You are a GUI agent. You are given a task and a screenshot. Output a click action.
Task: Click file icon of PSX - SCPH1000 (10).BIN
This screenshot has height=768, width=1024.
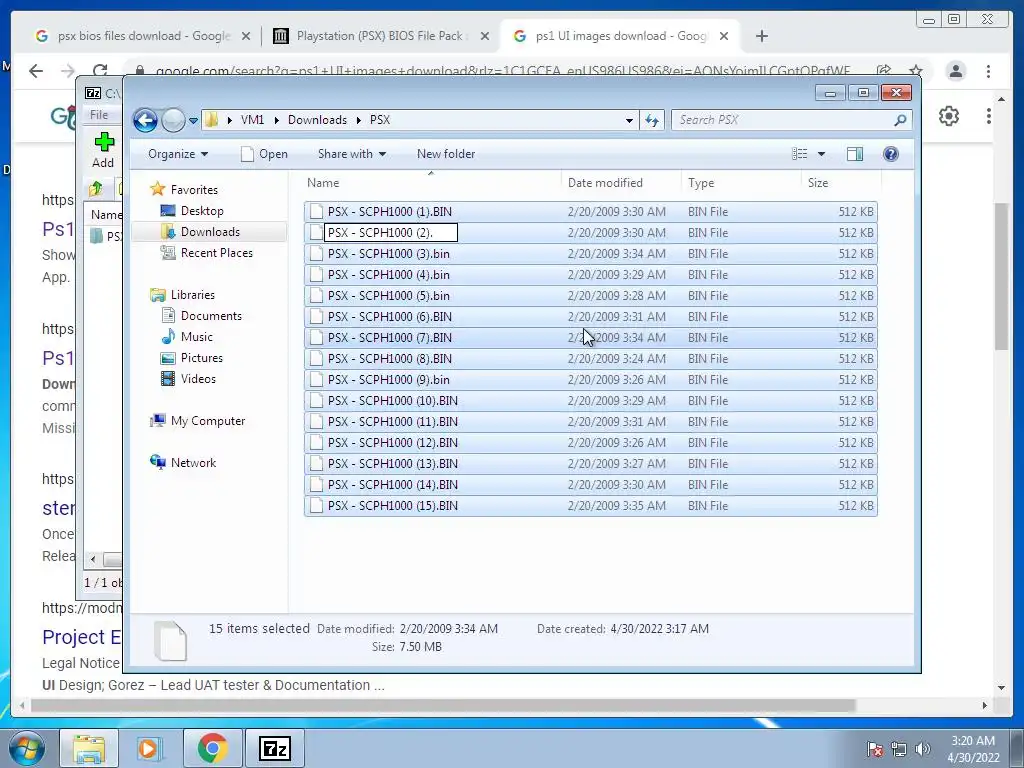tap(316, 401)
